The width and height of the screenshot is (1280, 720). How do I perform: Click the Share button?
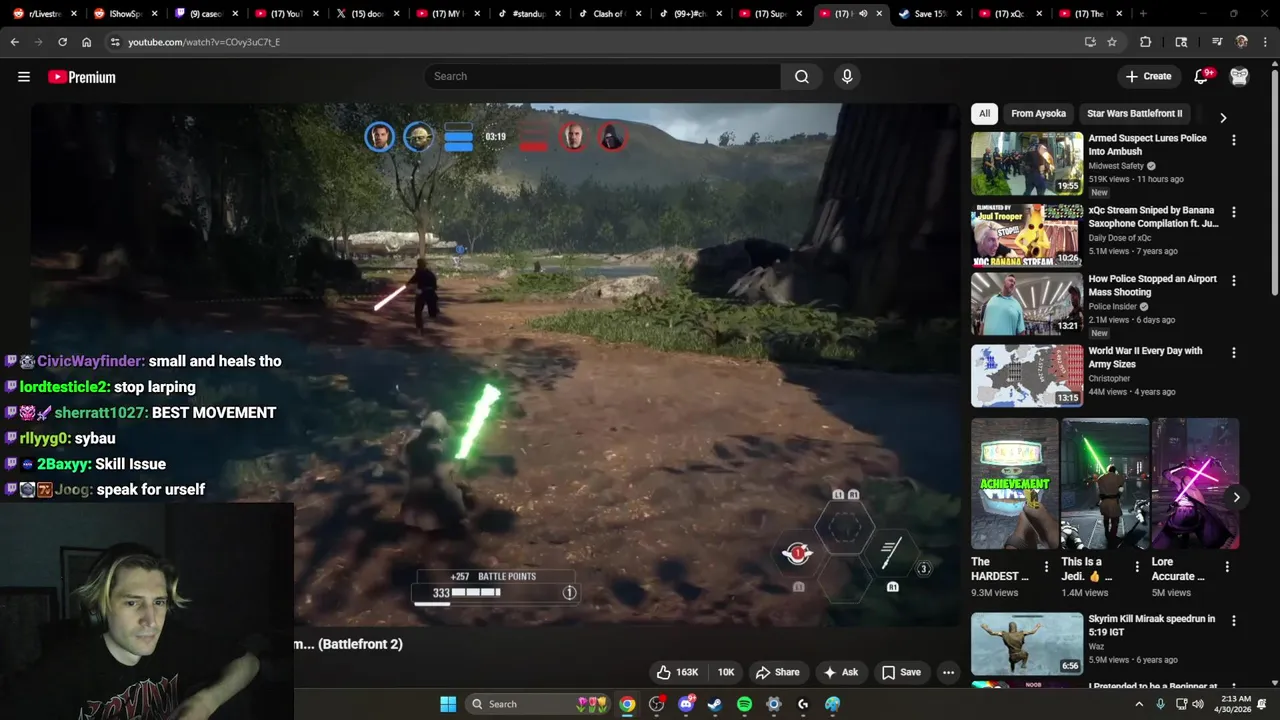click(777, 672)
